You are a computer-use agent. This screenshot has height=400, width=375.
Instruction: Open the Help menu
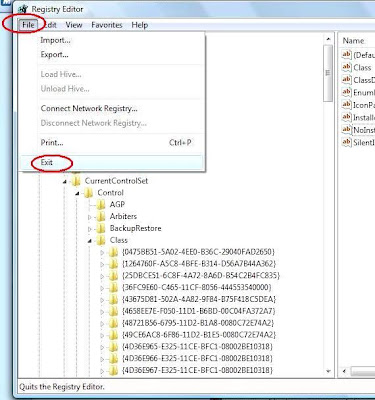coord(139,25)
